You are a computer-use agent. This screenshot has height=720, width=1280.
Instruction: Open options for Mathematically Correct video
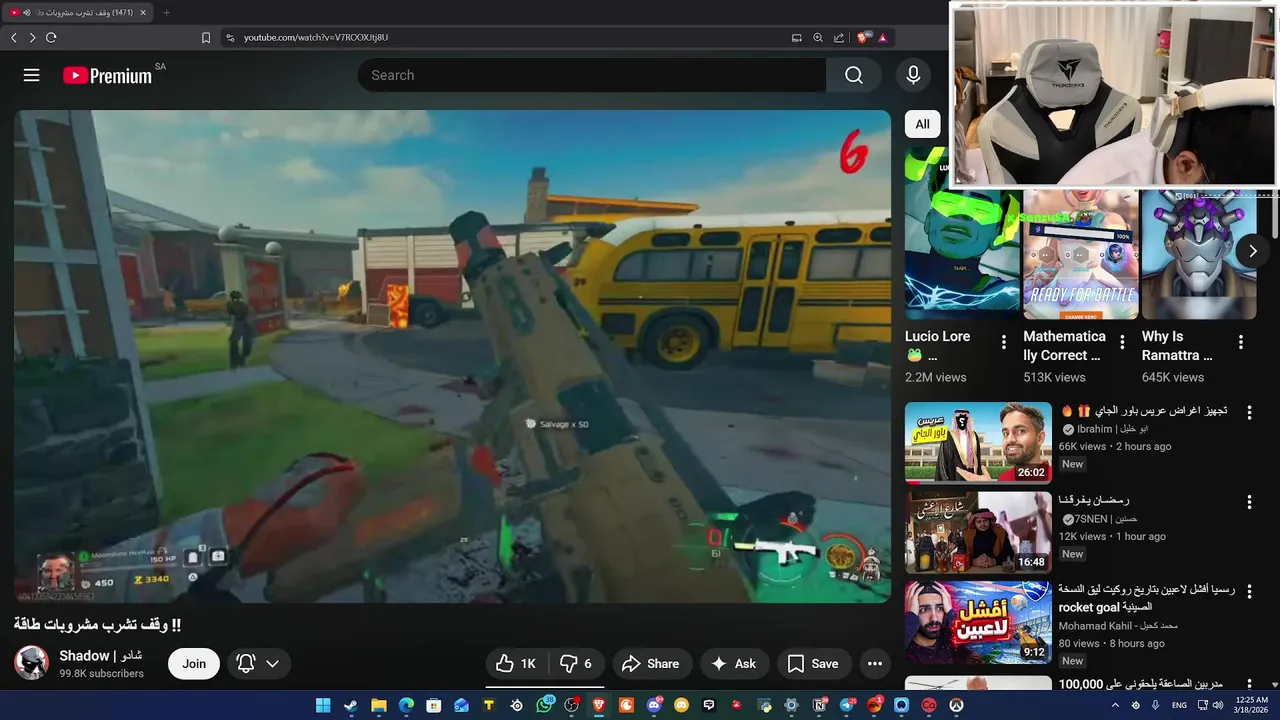click(x=1122, y=342)
